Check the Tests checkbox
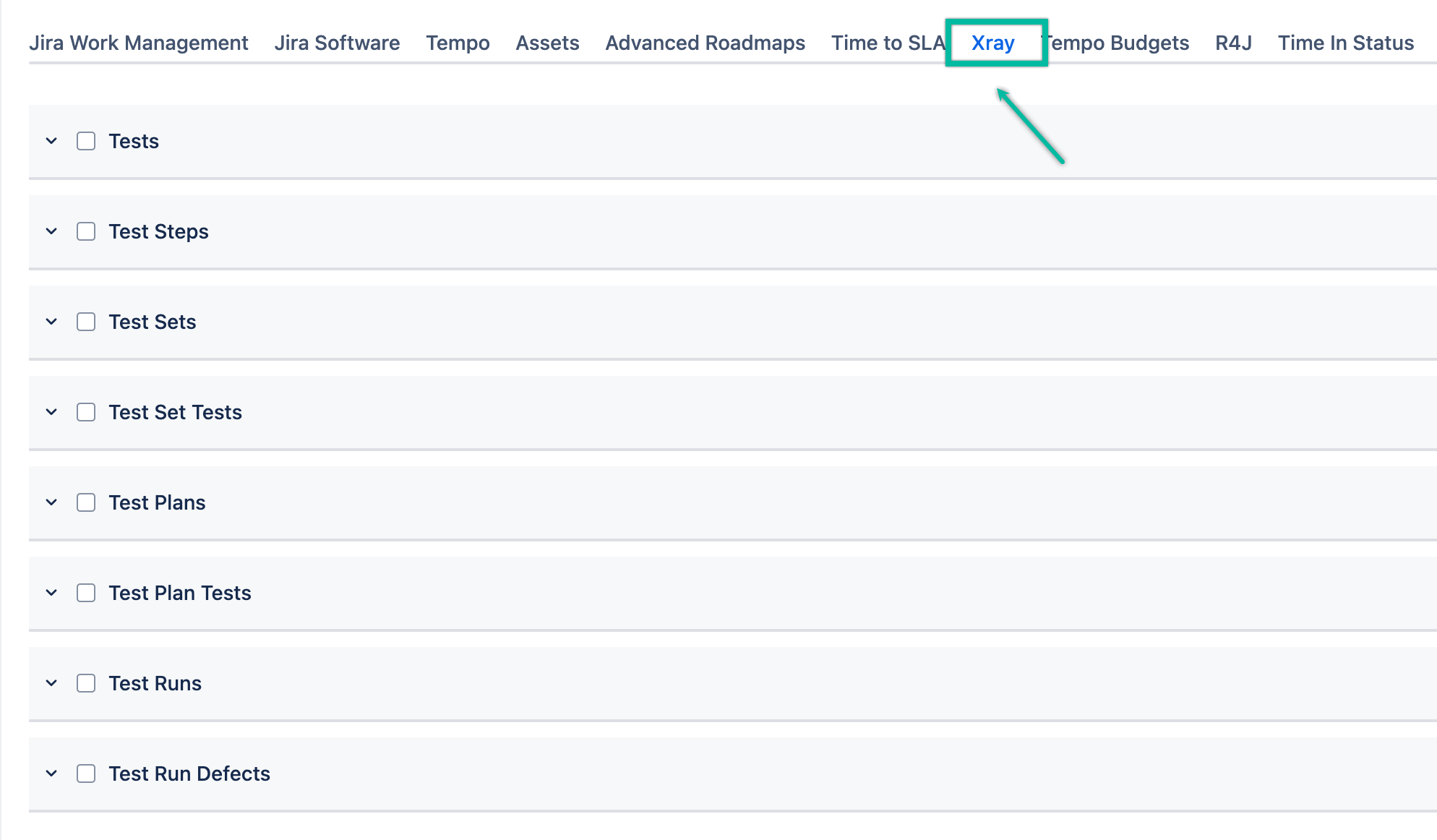This screenshot has height=840, width=1437. (85, 141)
